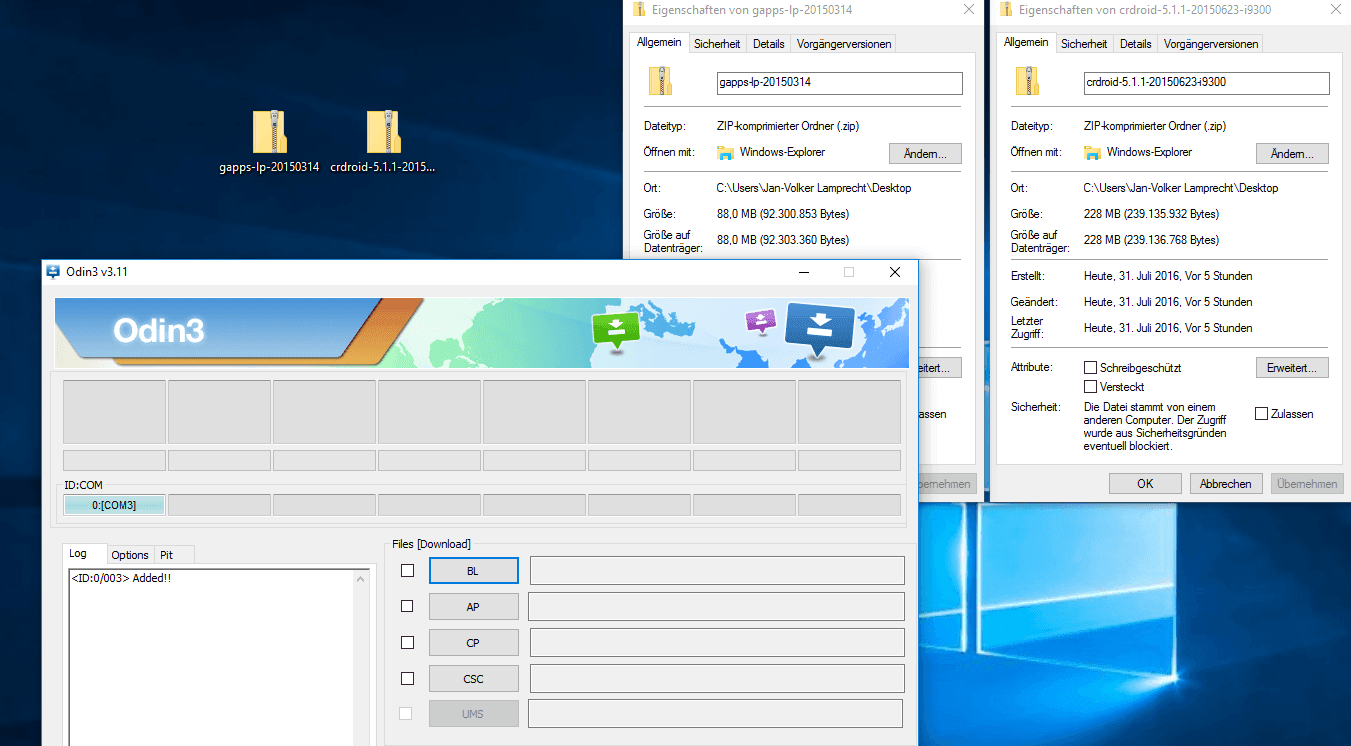Click the AP file button

coord(473,606)
